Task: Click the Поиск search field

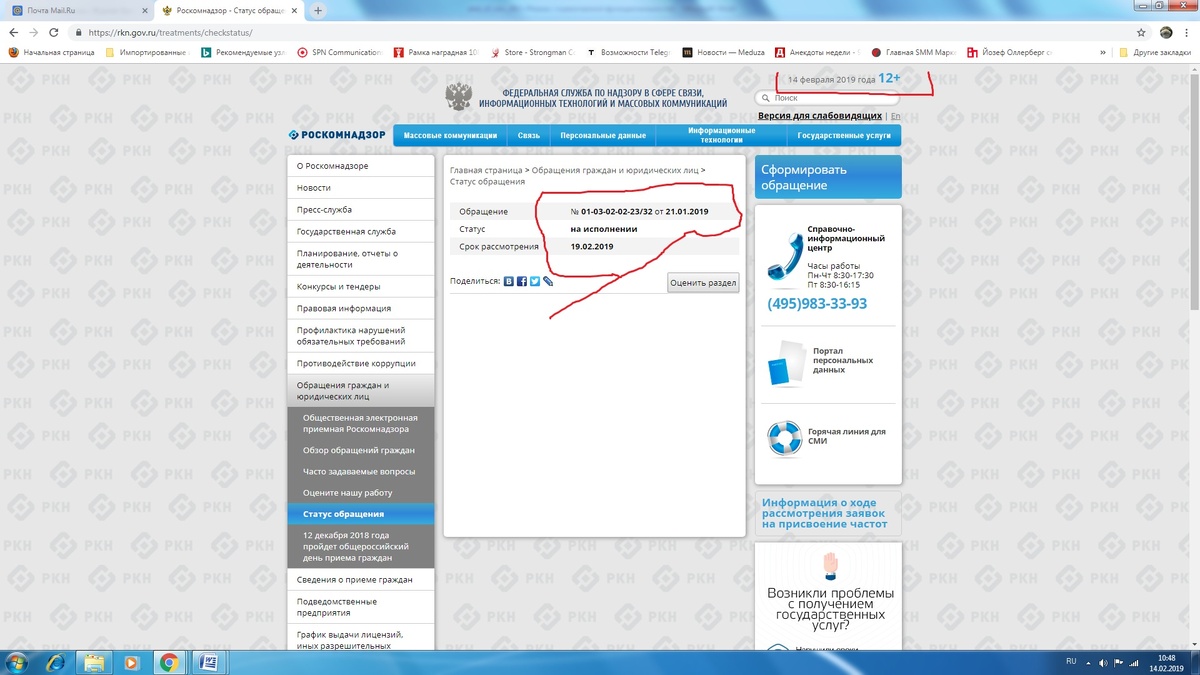Action: (828, 98)
